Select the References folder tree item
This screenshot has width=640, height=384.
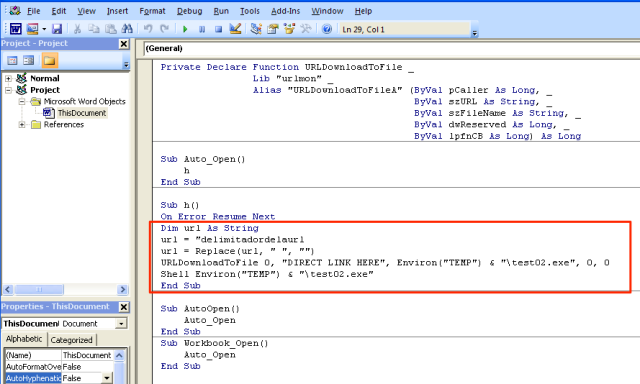[64, 124]
